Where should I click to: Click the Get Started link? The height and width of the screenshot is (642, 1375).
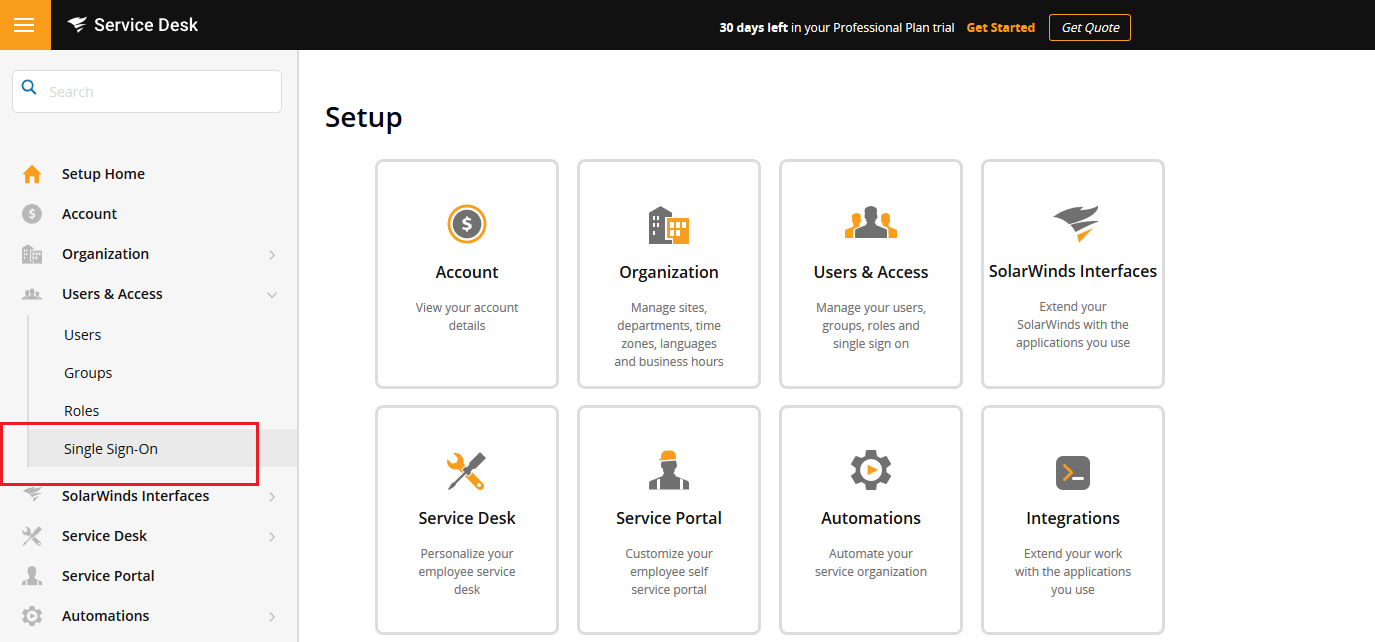(1000, 28)
